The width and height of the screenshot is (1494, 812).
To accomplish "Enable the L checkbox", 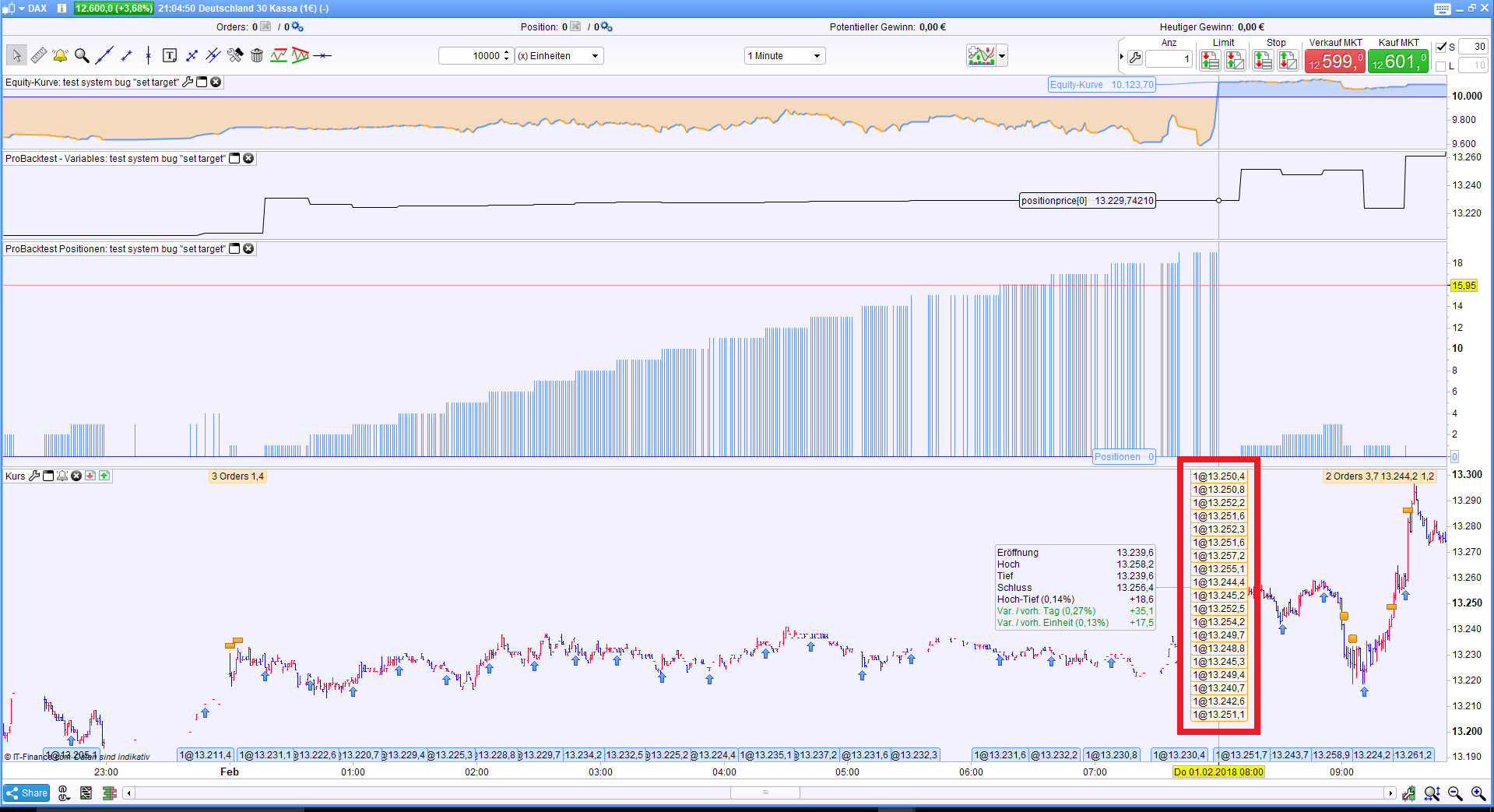I will coord(1441,66).
